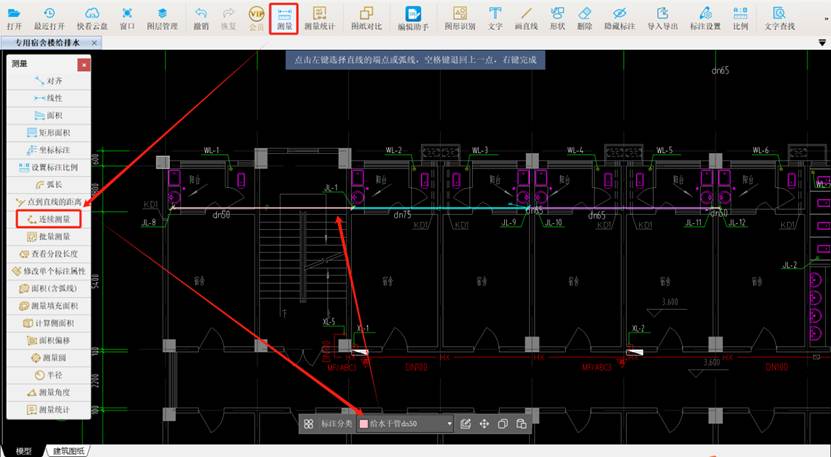This screenshot has width=831, height=457.
Task: Open the 最近打开 recent files icon
Action: pos(49,18)
